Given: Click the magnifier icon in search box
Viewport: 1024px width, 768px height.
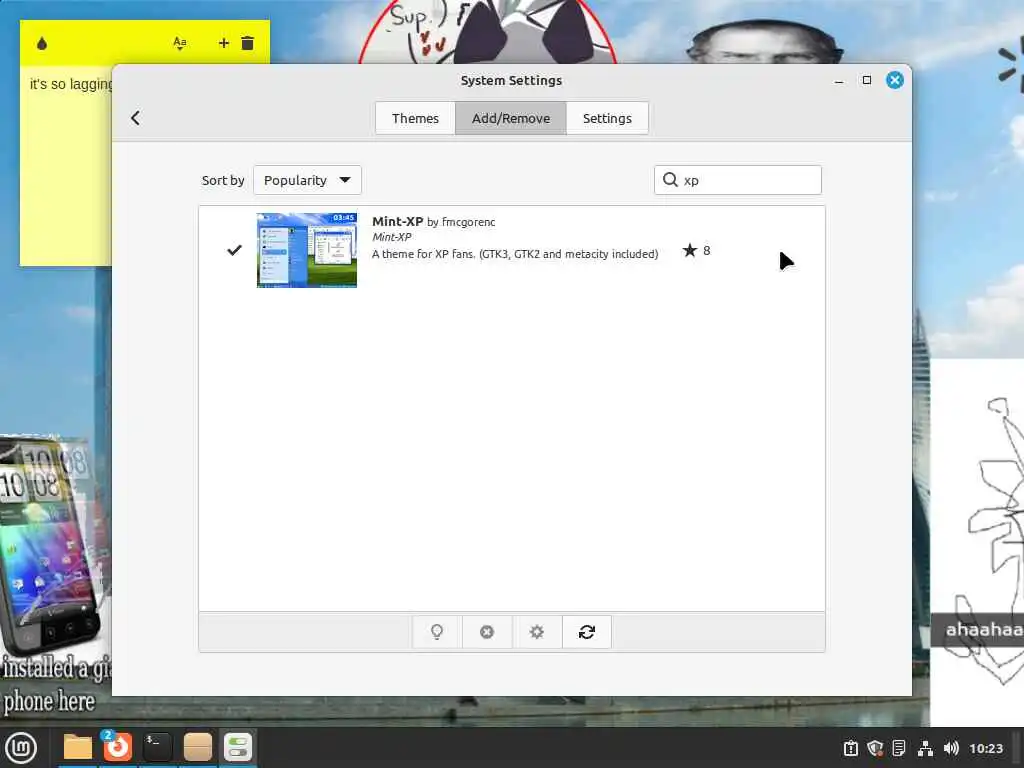Looking at the screenshot, I should 670,180.
